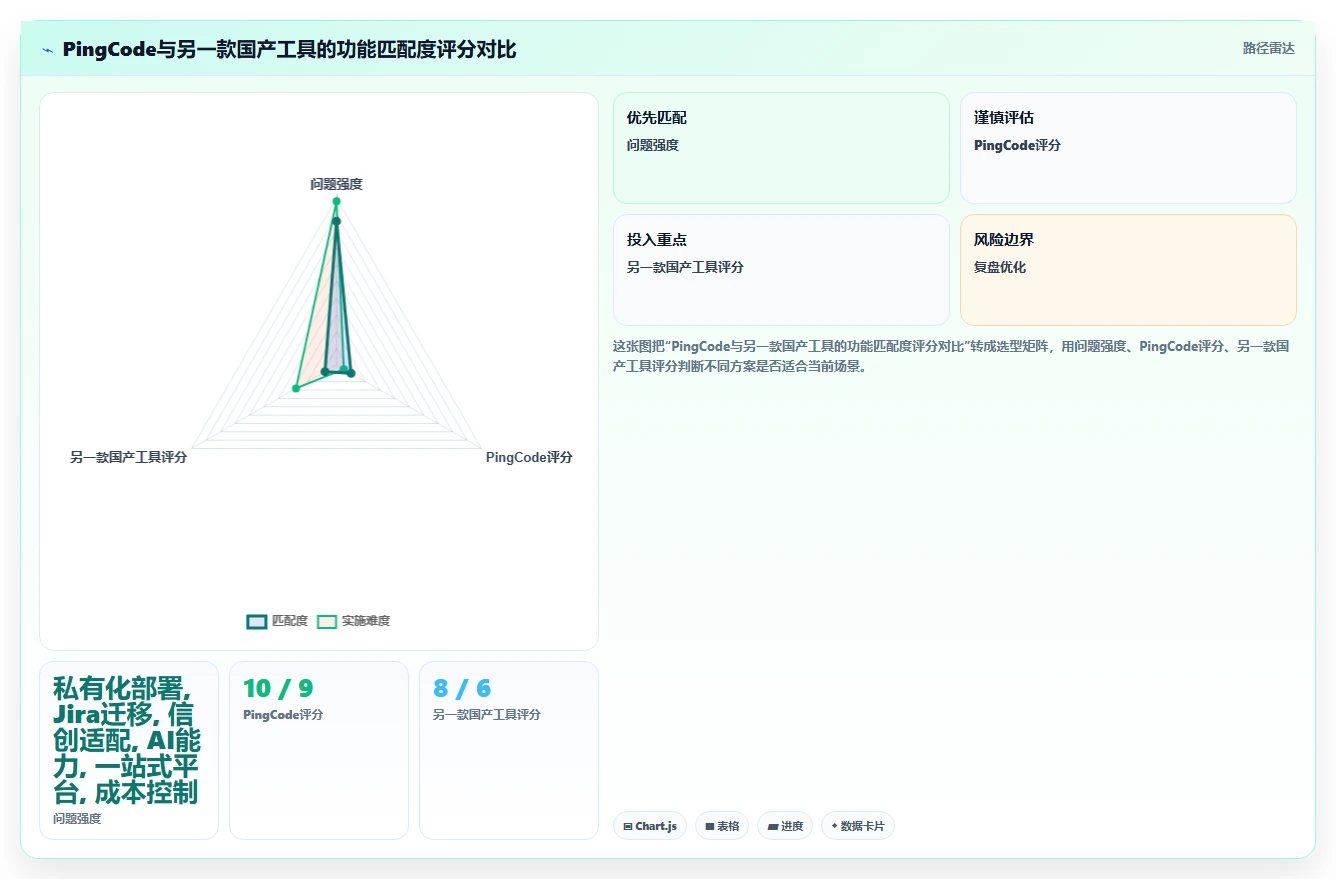The image size is (1336, 879).
Task: Click the top radar data point
Action: click(x=336, y=201)
